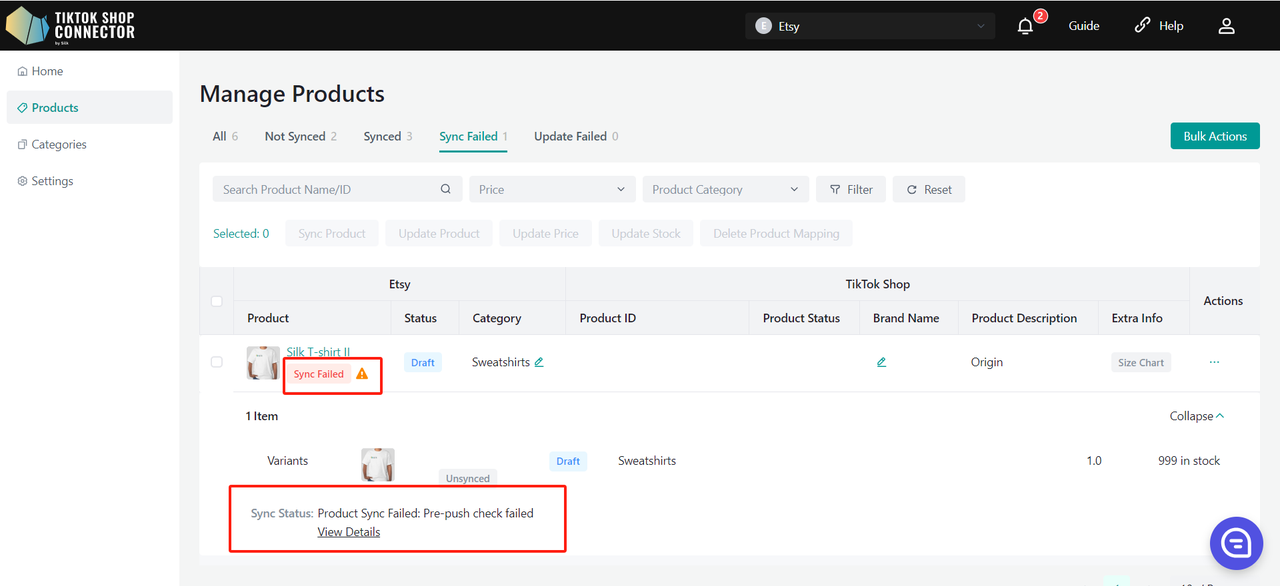Screen dimensions: 1280x586
Task: Switch to the Synced tab
Action: [388, 136]
